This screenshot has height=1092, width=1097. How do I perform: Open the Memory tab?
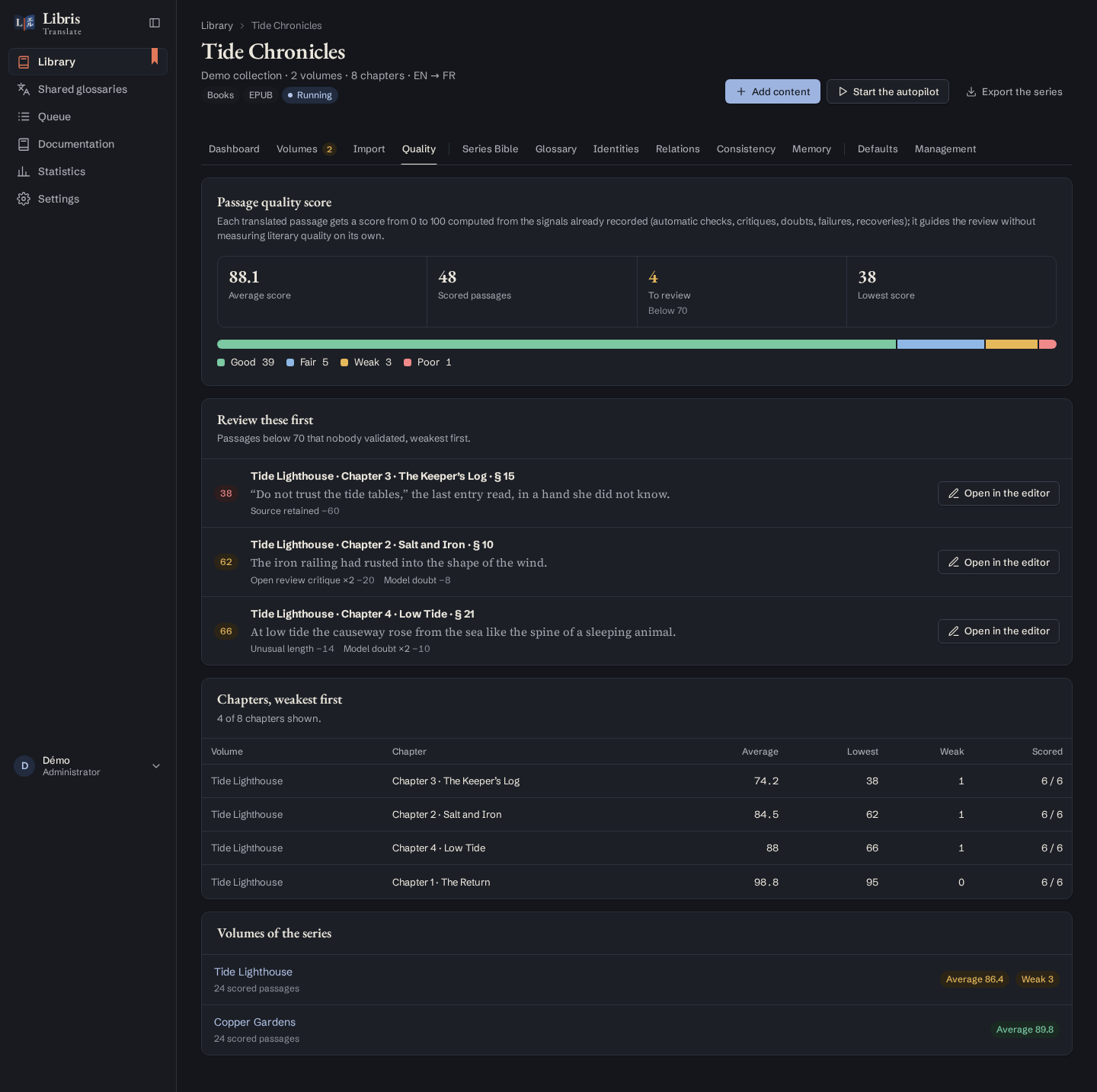(x=811, y=149)
